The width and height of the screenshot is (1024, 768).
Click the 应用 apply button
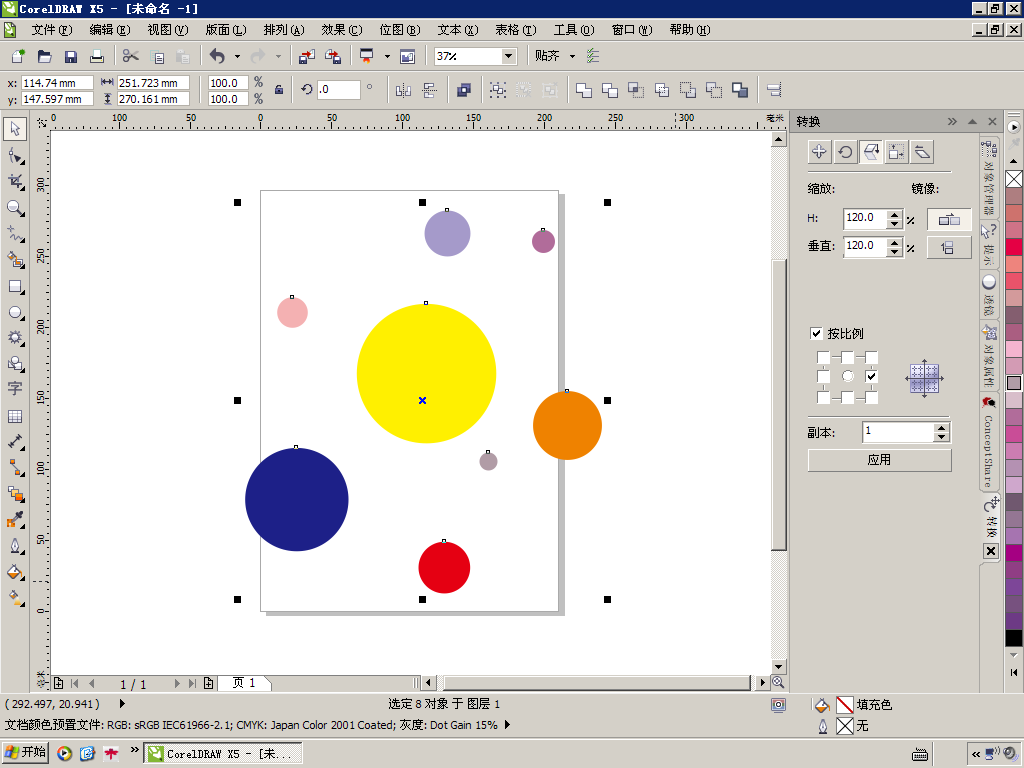click(879, 460)
